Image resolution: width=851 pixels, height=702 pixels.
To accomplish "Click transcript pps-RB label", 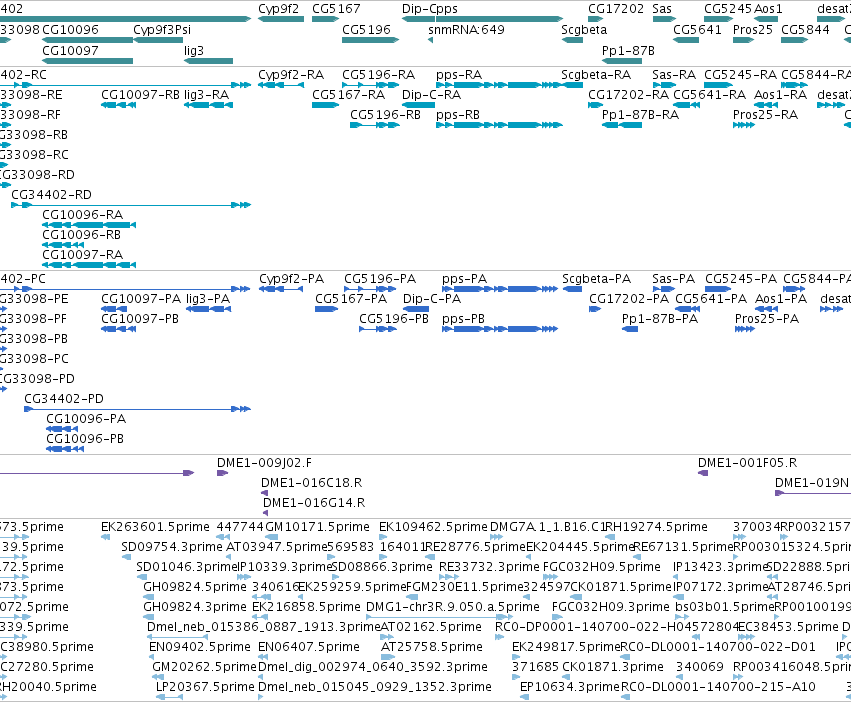I will [x=458, y=115].
